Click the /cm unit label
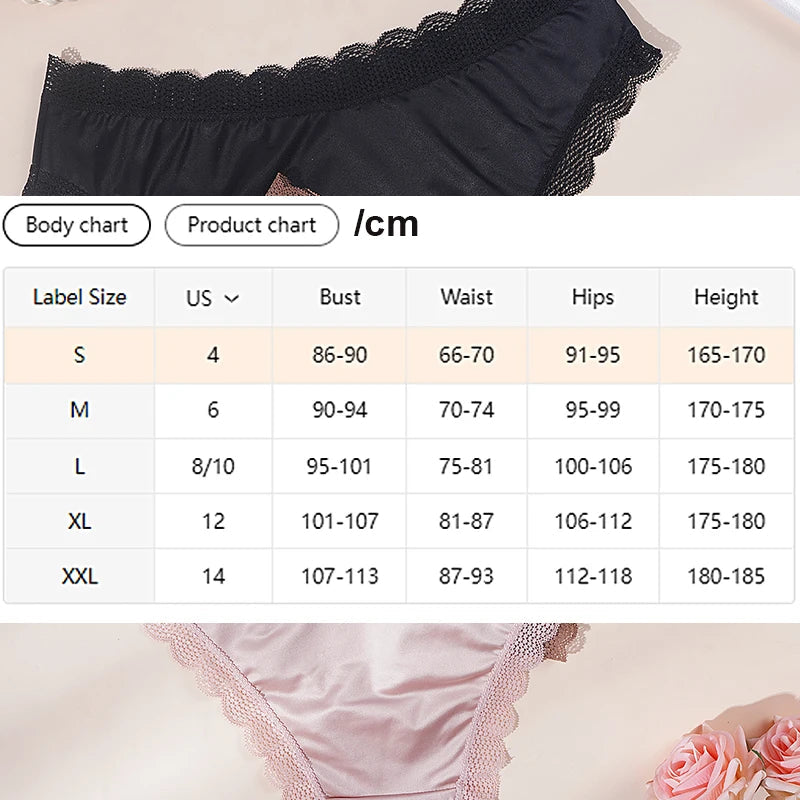Image resolution: width=800 pixels, height=800 pixels. point(386,224)
